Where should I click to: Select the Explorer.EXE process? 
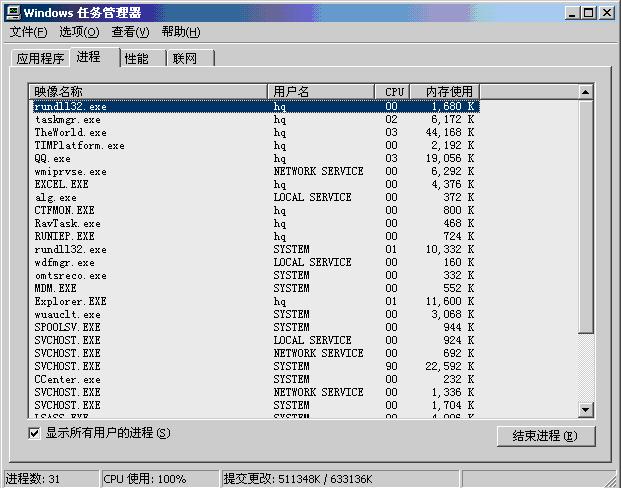click(255, 301)
